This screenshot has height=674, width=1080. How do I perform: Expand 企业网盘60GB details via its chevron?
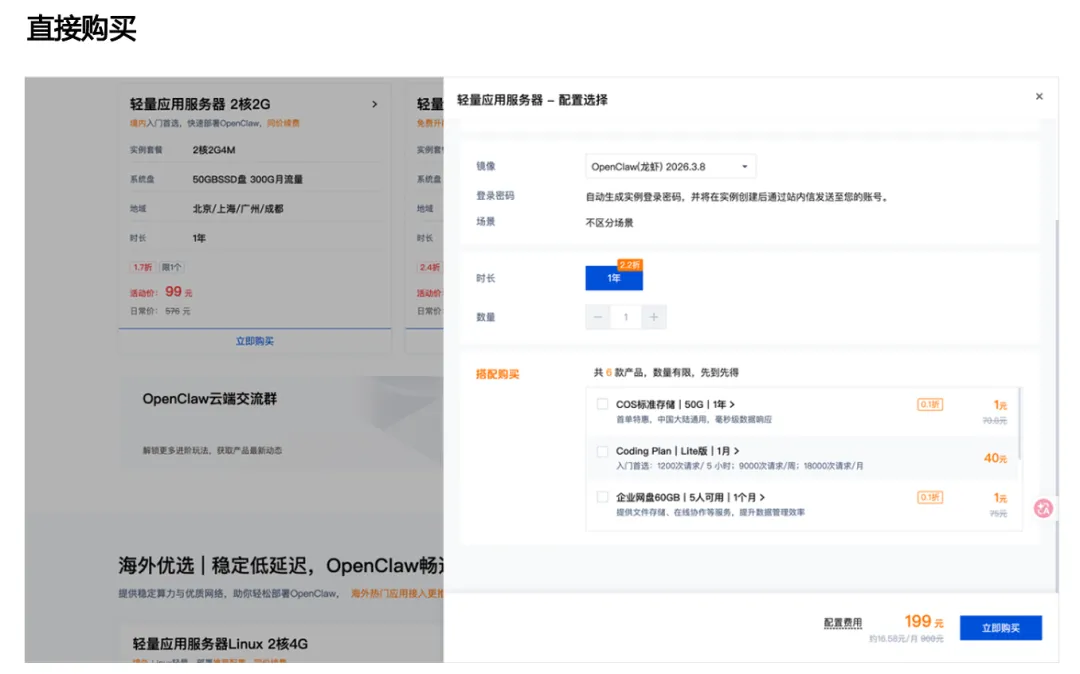(x=762, y=497)
